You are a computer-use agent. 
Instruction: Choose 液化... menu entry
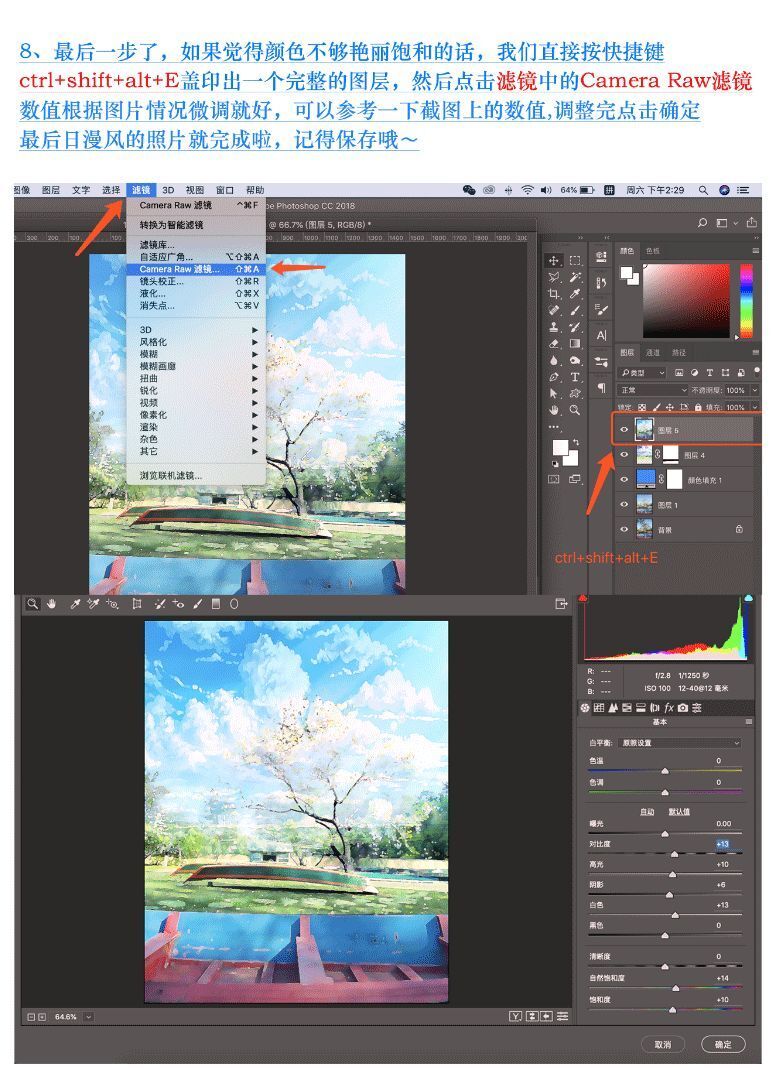(196, 294)
